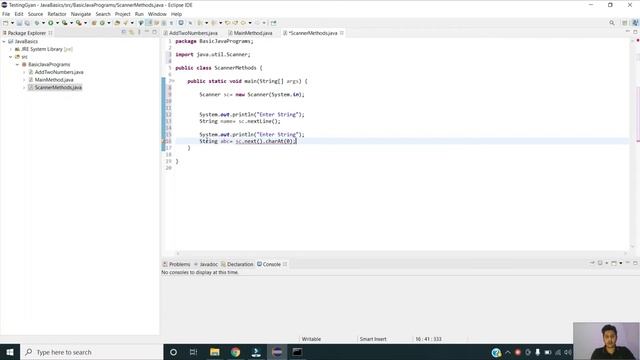Collapse the JavaBasics project node
This screenshot has height=360, width=640.
4,42
